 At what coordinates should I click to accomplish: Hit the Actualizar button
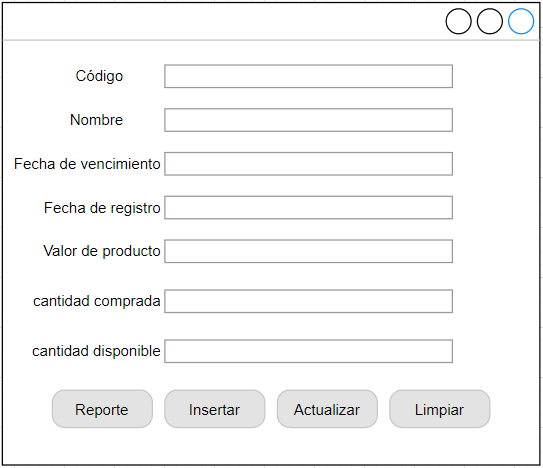(327, 409)
